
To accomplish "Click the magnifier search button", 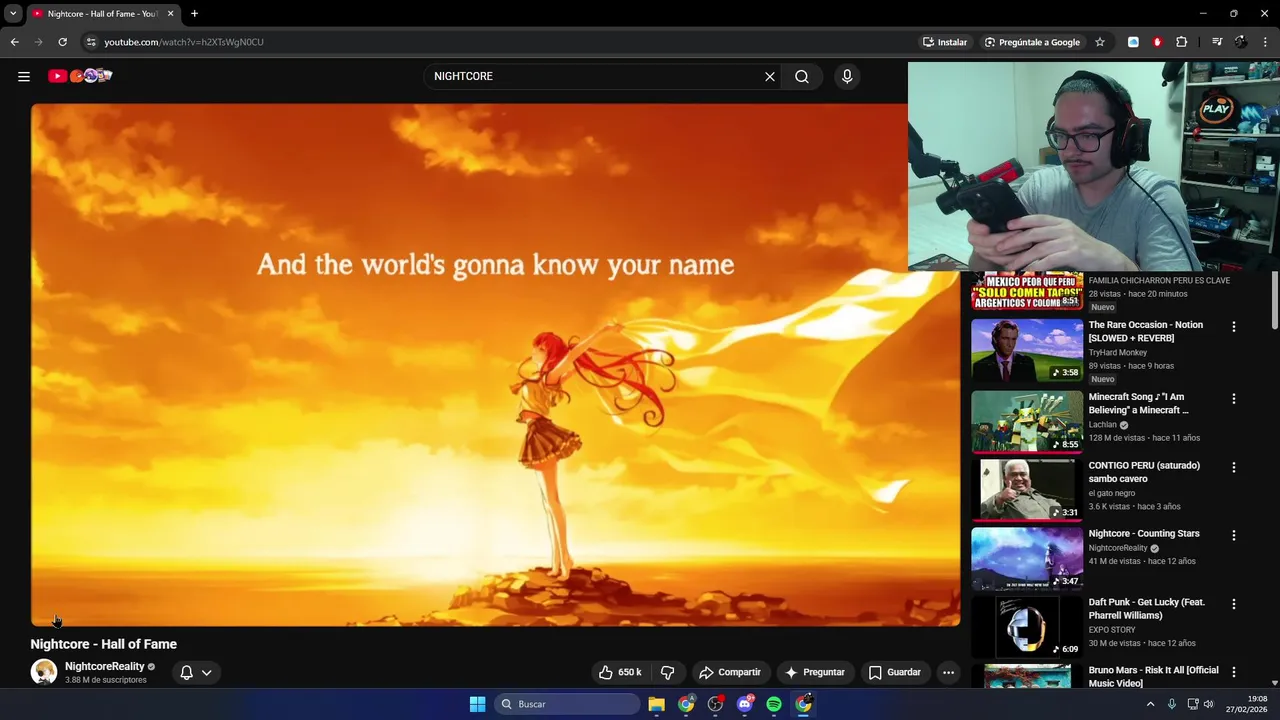I will click(x=802, y=76).
